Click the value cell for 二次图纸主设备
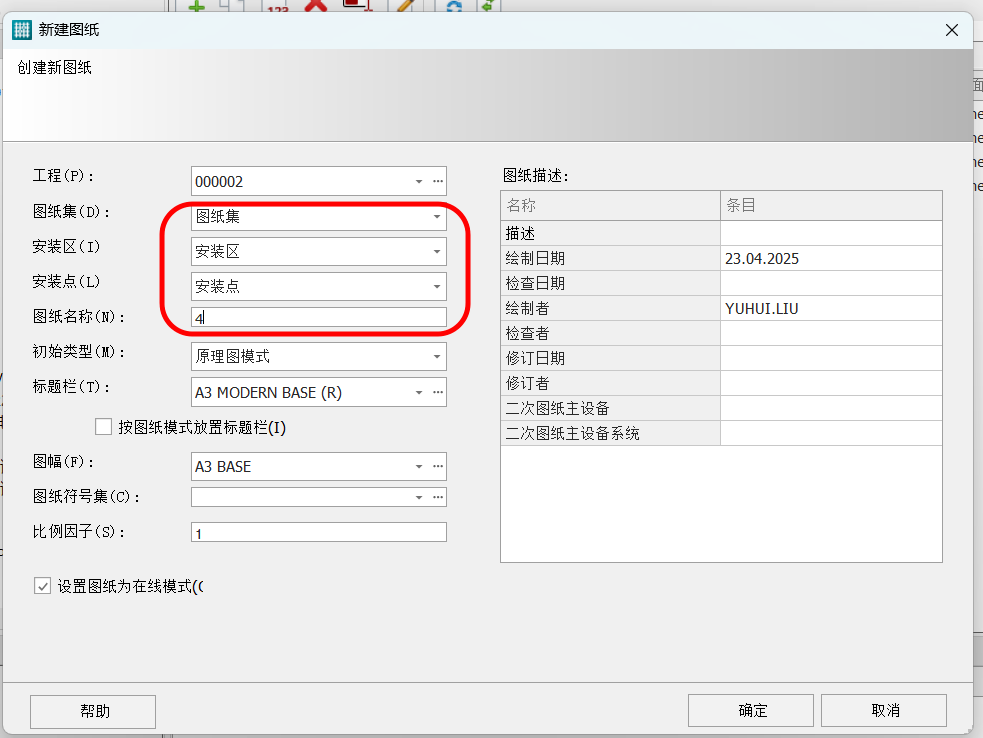 click(x=831, y=408)
